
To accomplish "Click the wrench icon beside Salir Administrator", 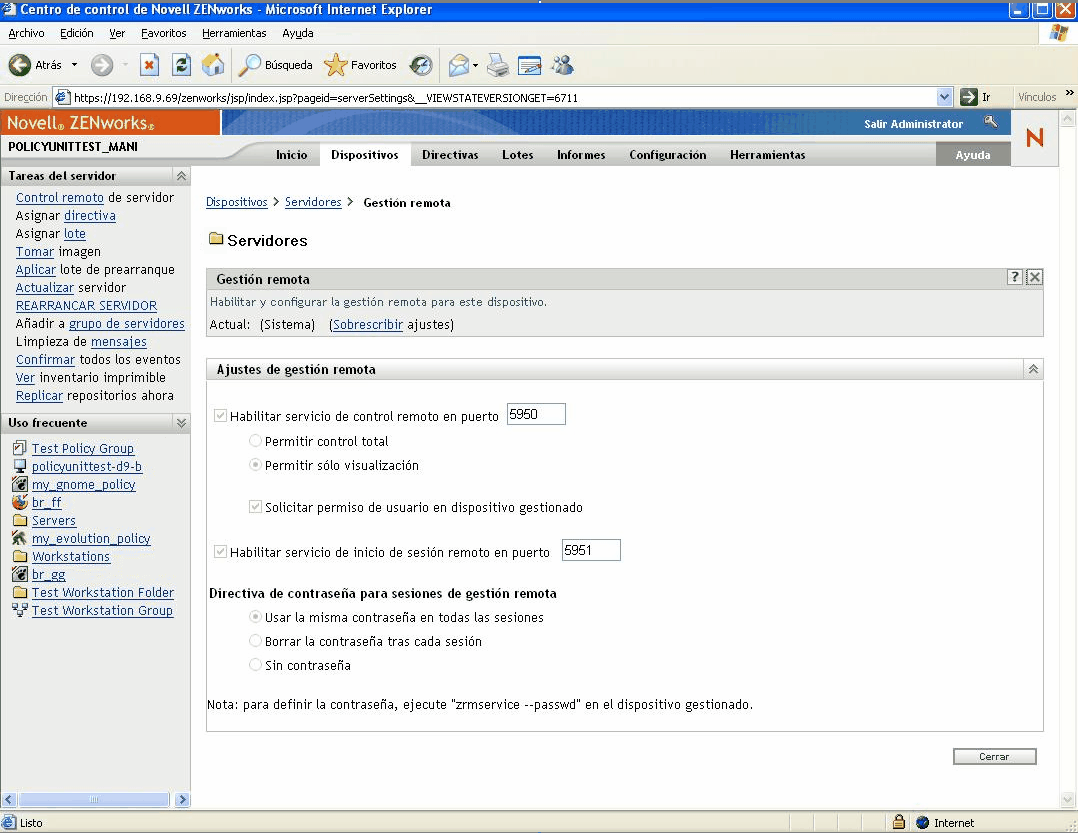I will 991,122.
